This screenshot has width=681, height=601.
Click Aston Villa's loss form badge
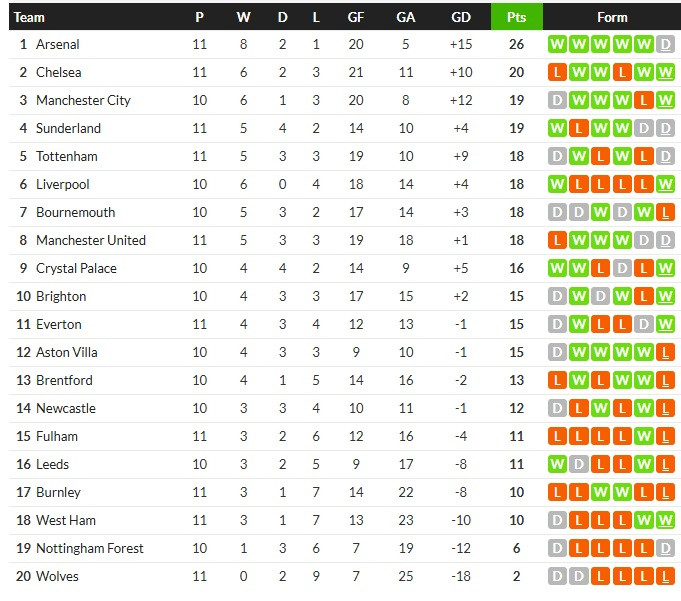pos(666,352)
